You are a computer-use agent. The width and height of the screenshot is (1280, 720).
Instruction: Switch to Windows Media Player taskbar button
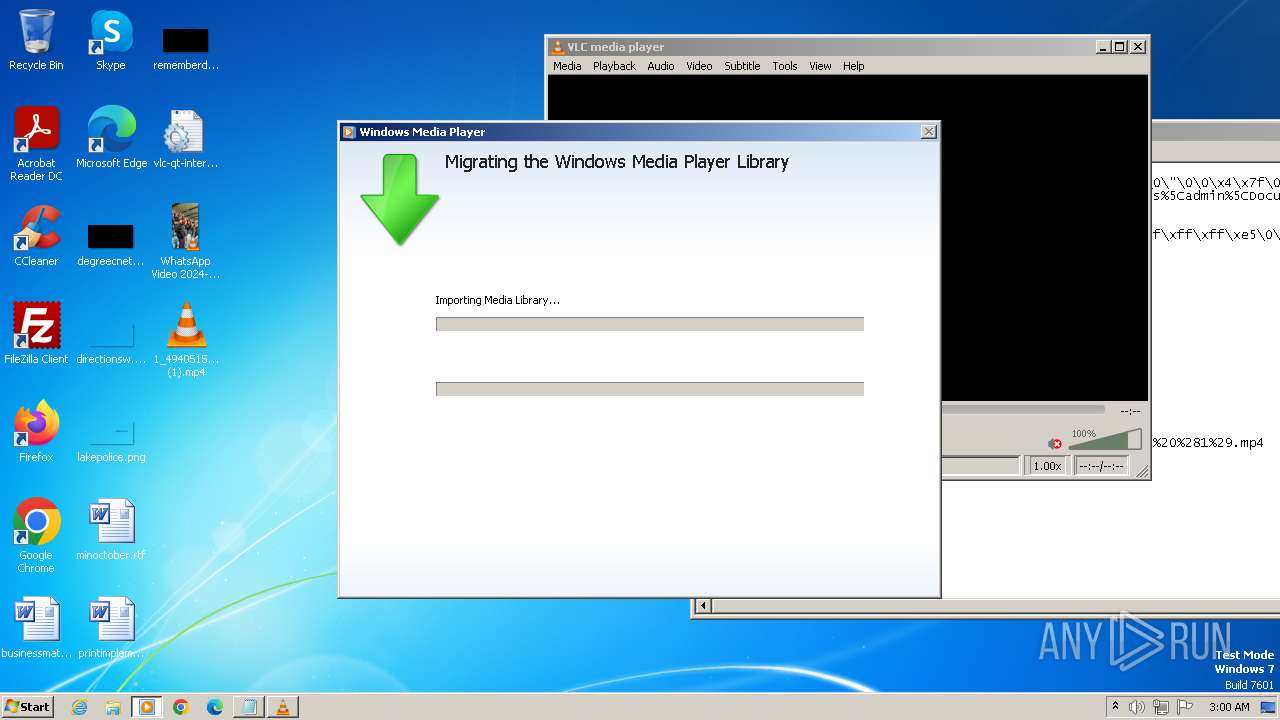point(147,707)
